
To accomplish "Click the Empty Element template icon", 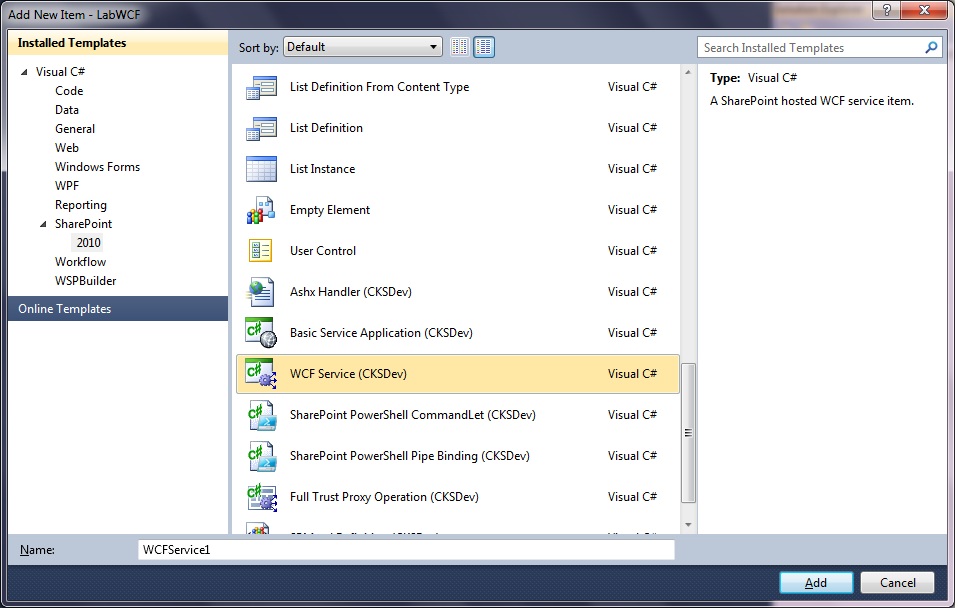I will click(x=261, y=210).
